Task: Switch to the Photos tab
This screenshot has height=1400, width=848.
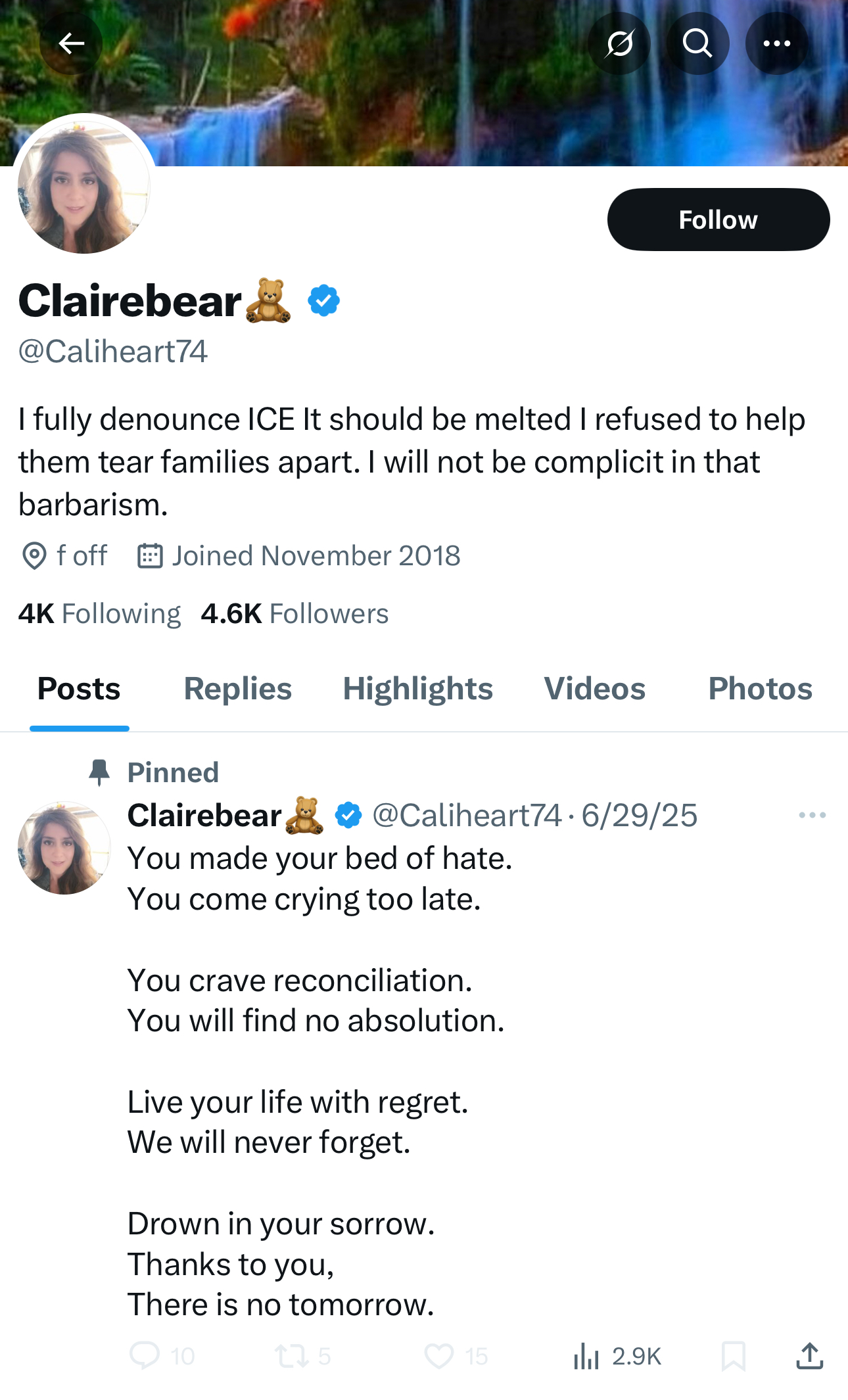Action: point(760,689)
